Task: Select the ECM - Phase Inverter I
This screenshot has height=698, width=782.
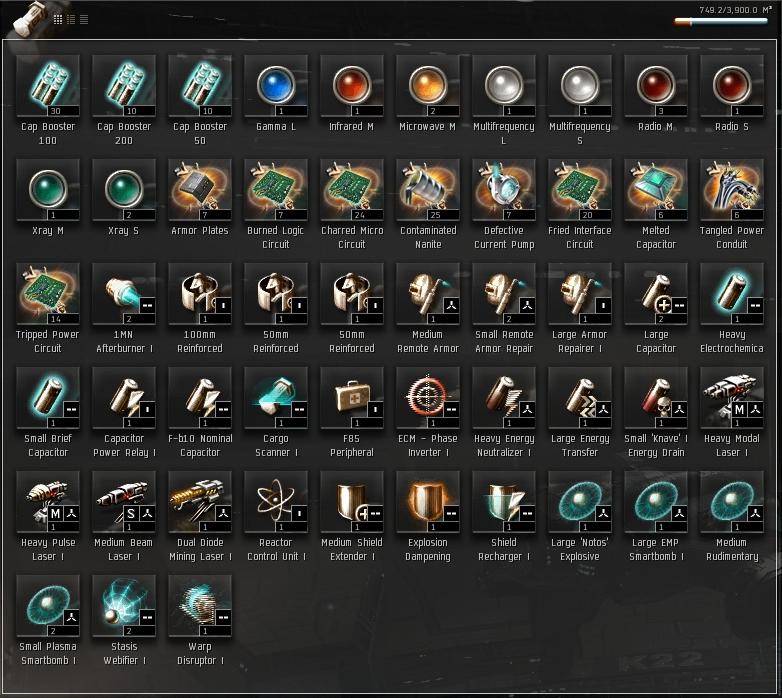Action: pos(428,398)
